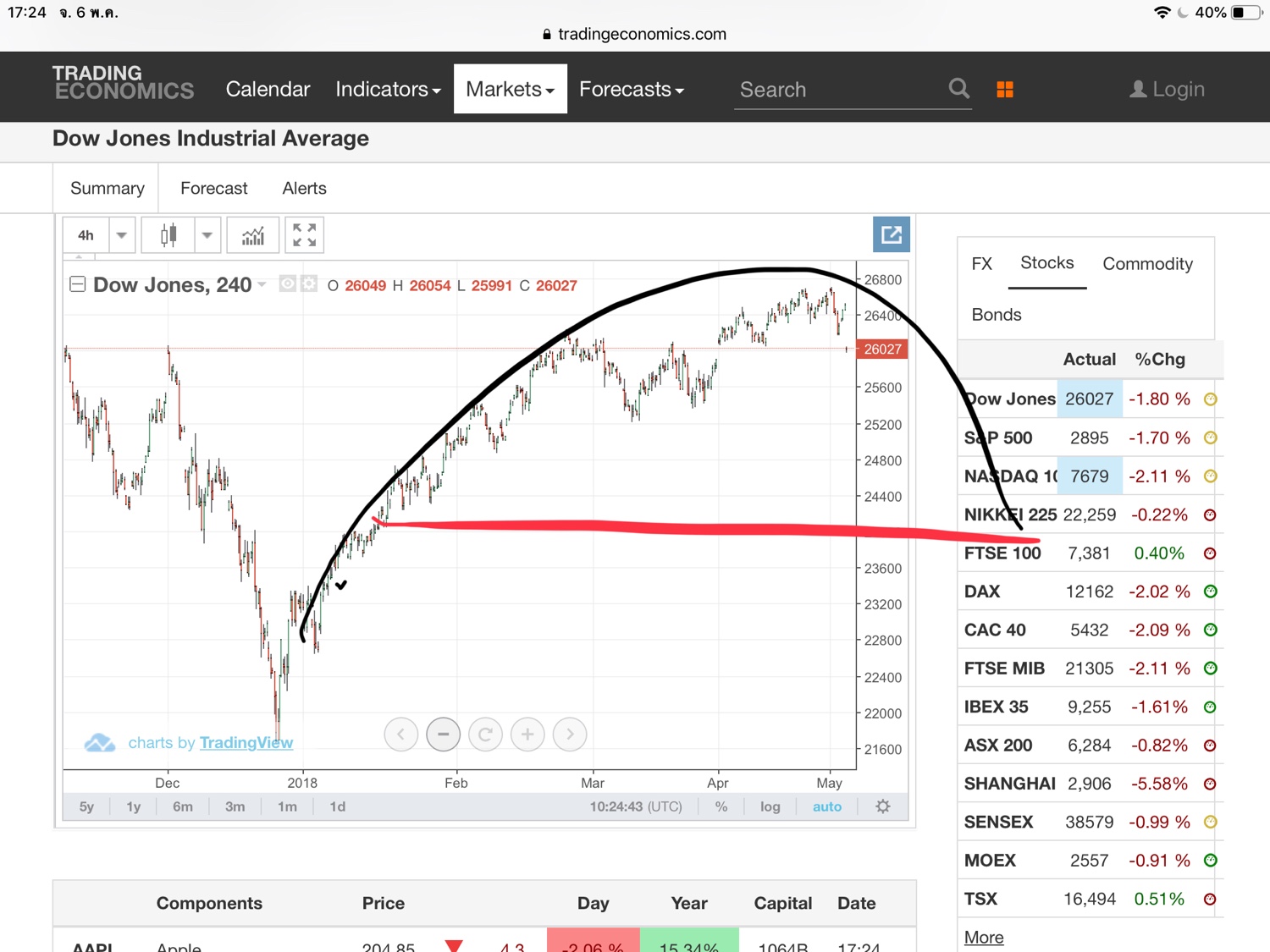
Task: Set chart range to 3m
Action: coord(235,806)
